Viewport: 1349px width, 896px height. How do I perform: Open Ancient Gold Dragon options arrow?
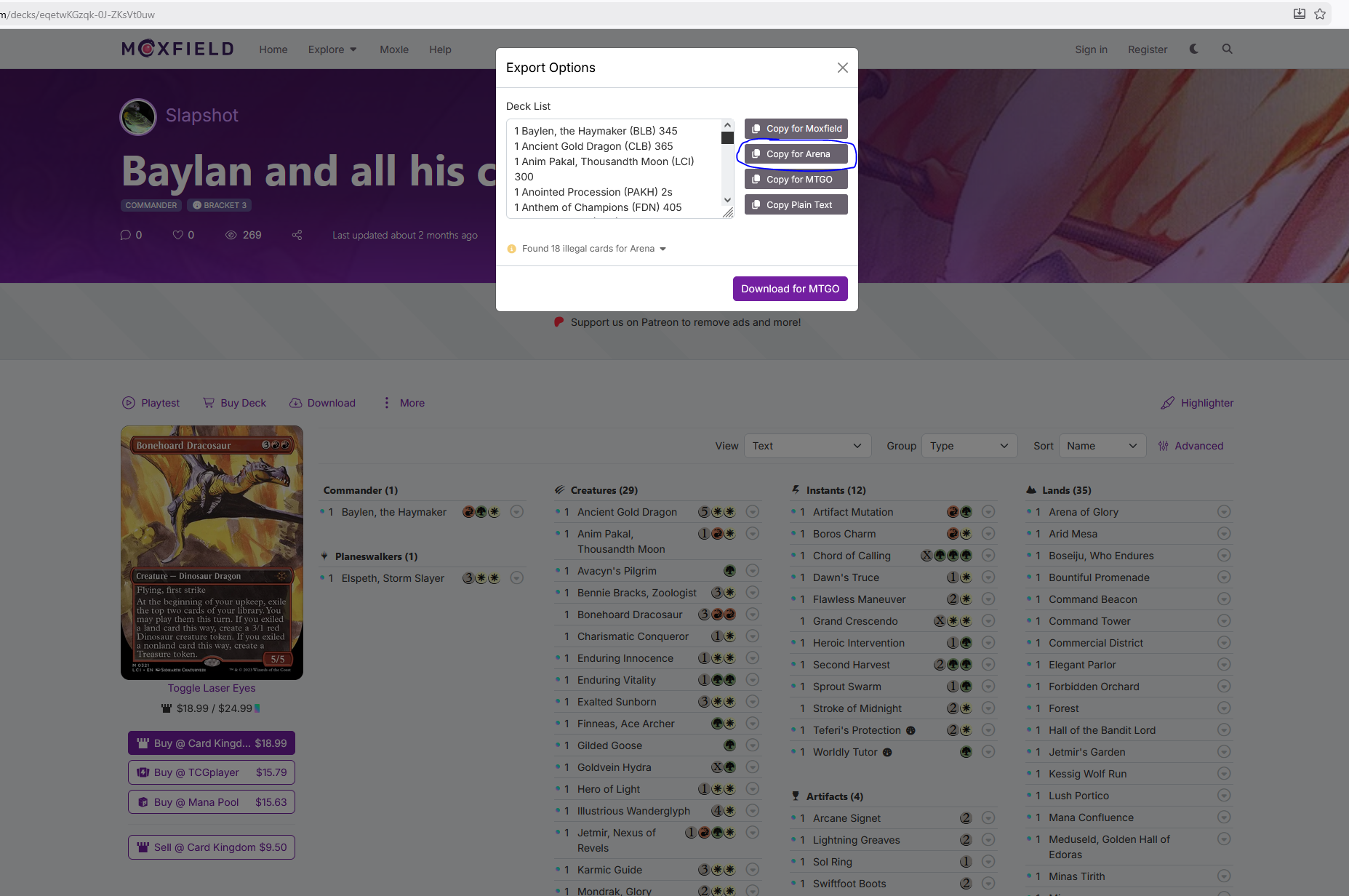[753, 512]
